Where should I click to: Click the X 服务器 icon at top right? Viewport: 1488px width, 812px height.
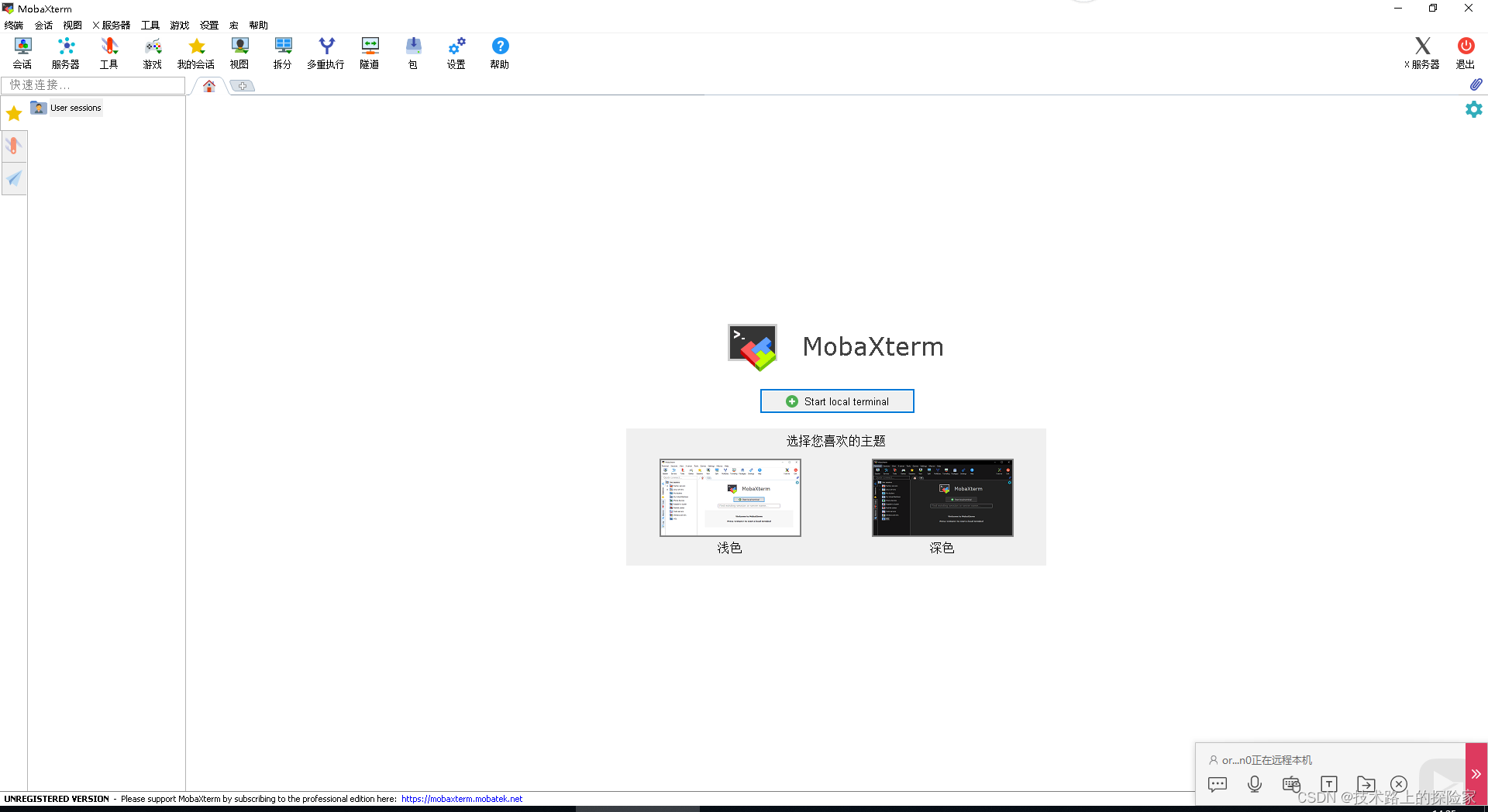click(1422, 53)
